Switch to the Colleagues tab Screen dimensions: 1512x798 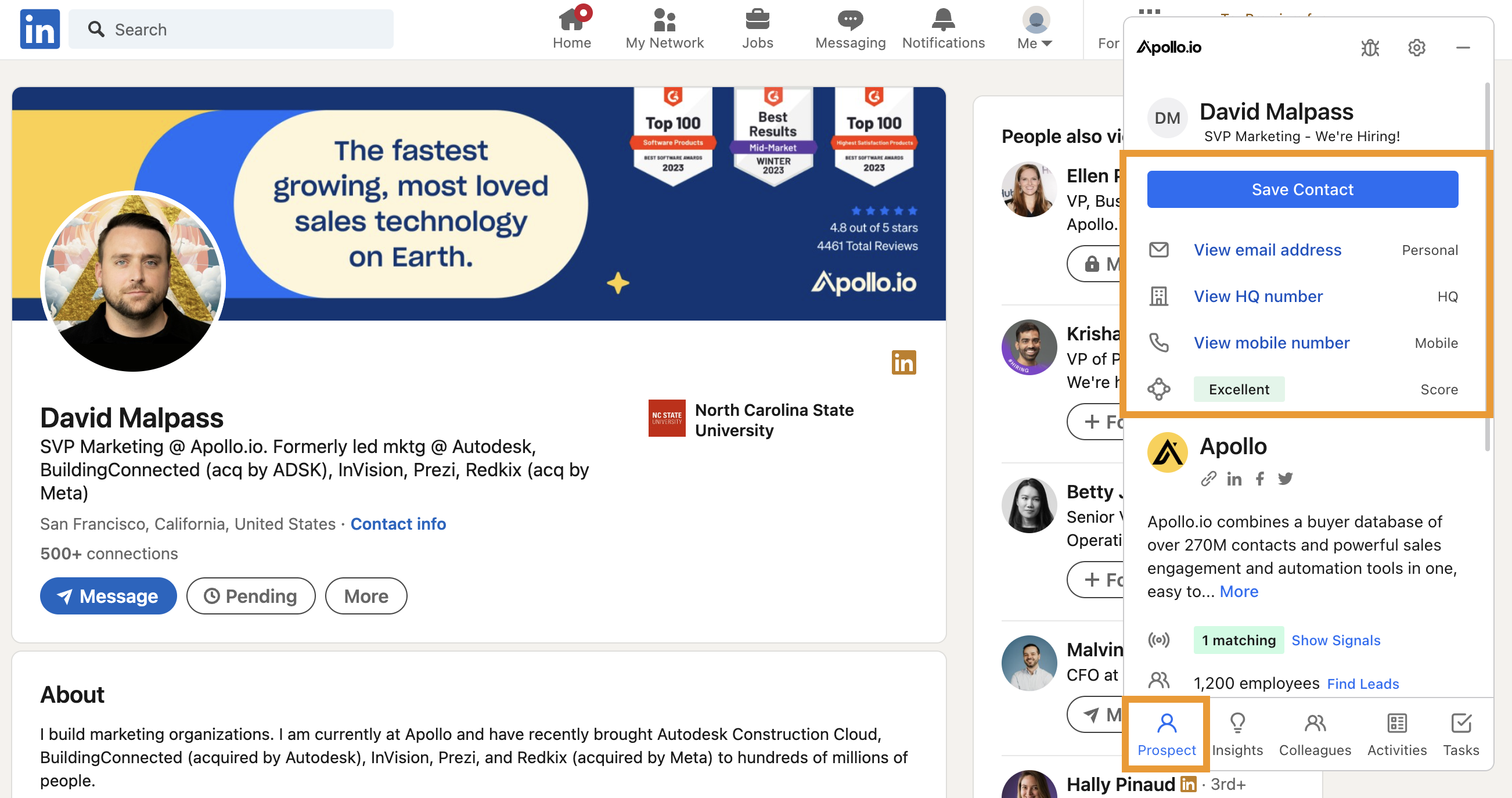click(x=1314, y=734)
